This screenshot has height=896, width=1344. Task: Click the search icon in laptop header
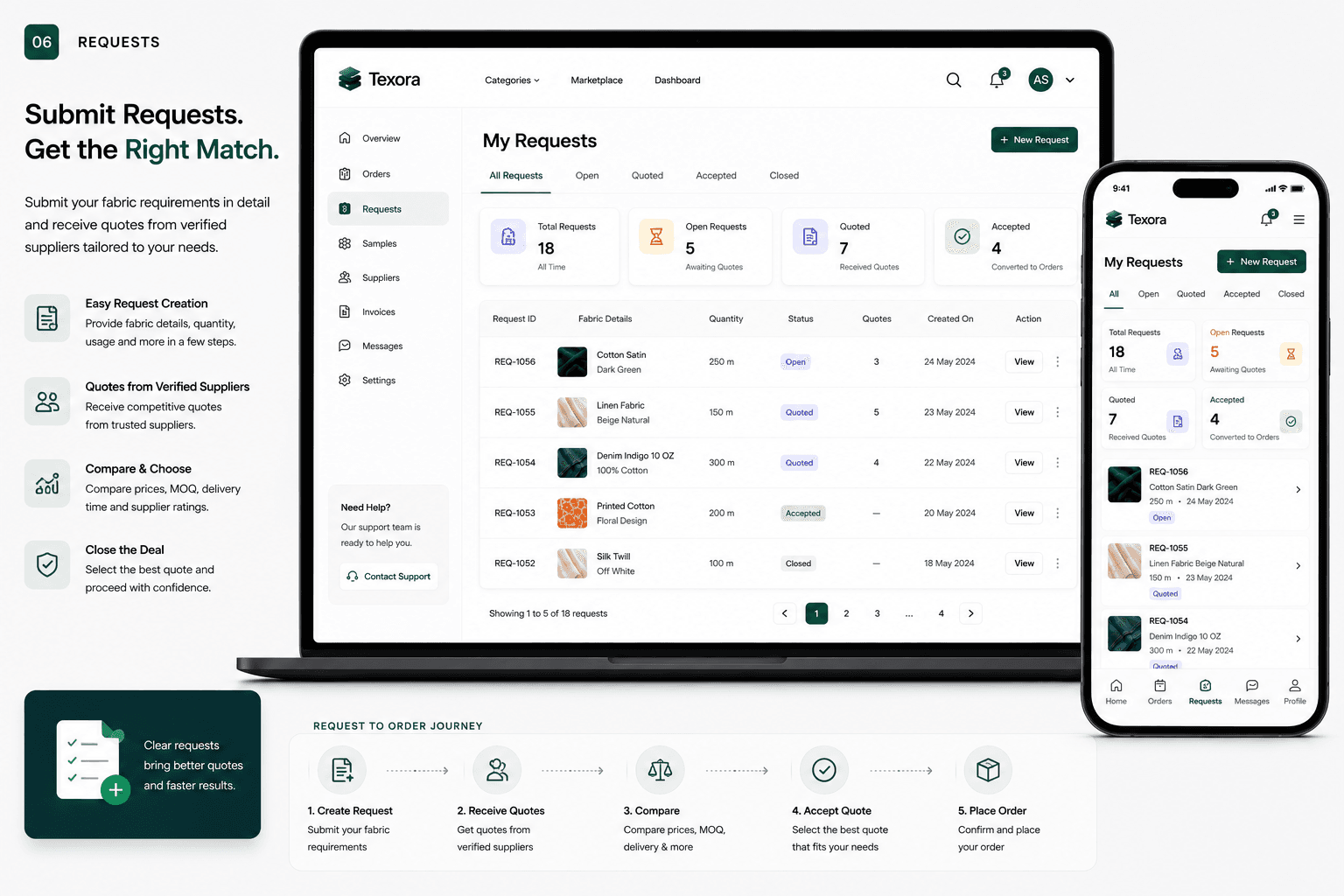pos(954,80)
